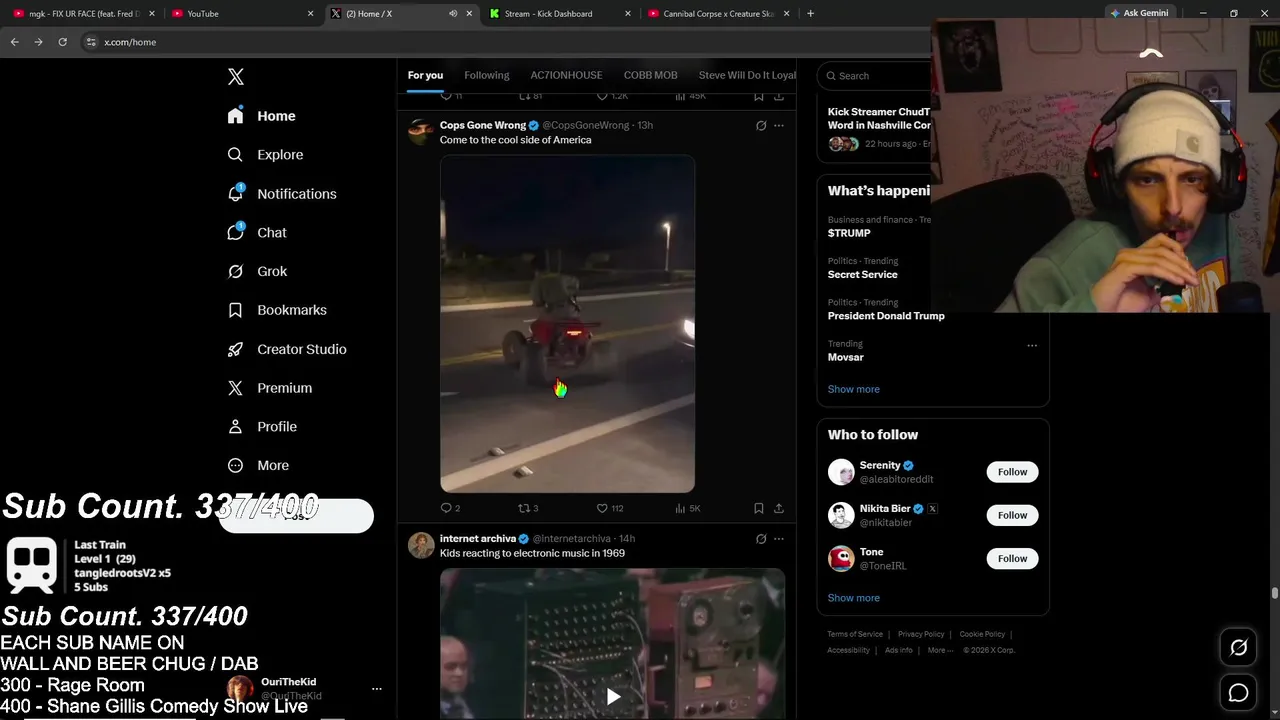This screenshot has height=720, width=1280.
Task: Open more menu on internet archiva post
Action: tap(779, 539)
